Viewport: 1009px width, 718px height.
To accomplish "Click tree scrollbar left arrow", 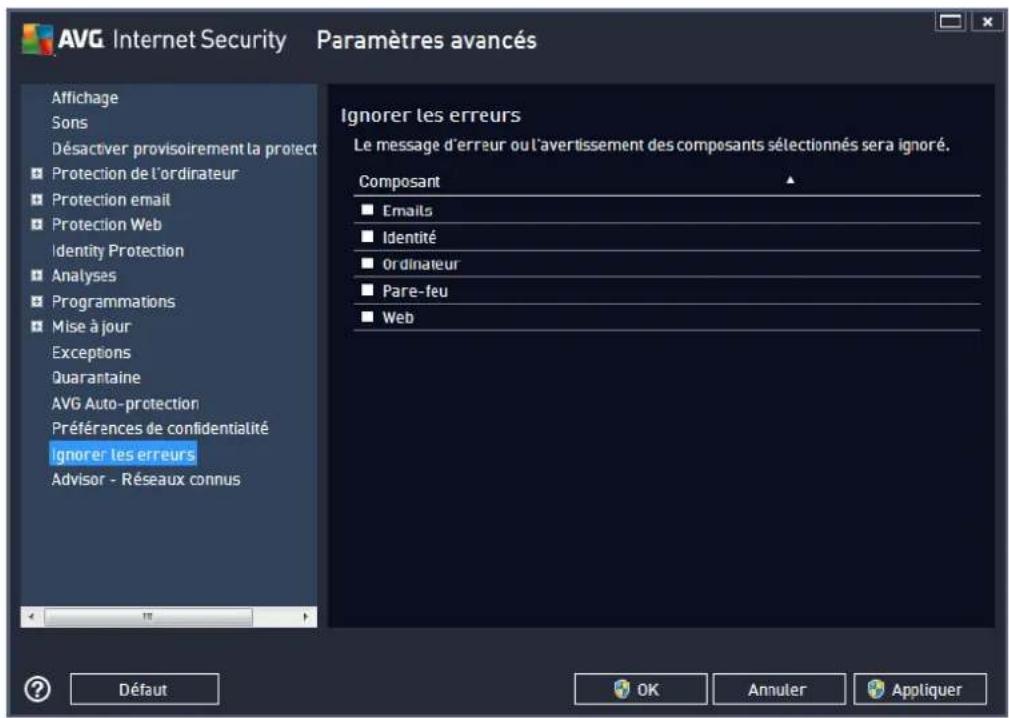I will pos(31,616).
